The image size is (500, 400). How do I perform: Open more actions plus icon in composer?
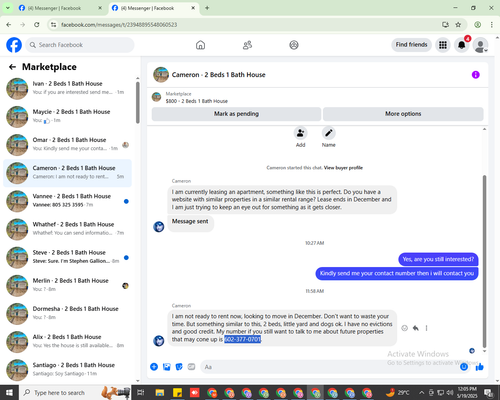(x=154, y=367)
